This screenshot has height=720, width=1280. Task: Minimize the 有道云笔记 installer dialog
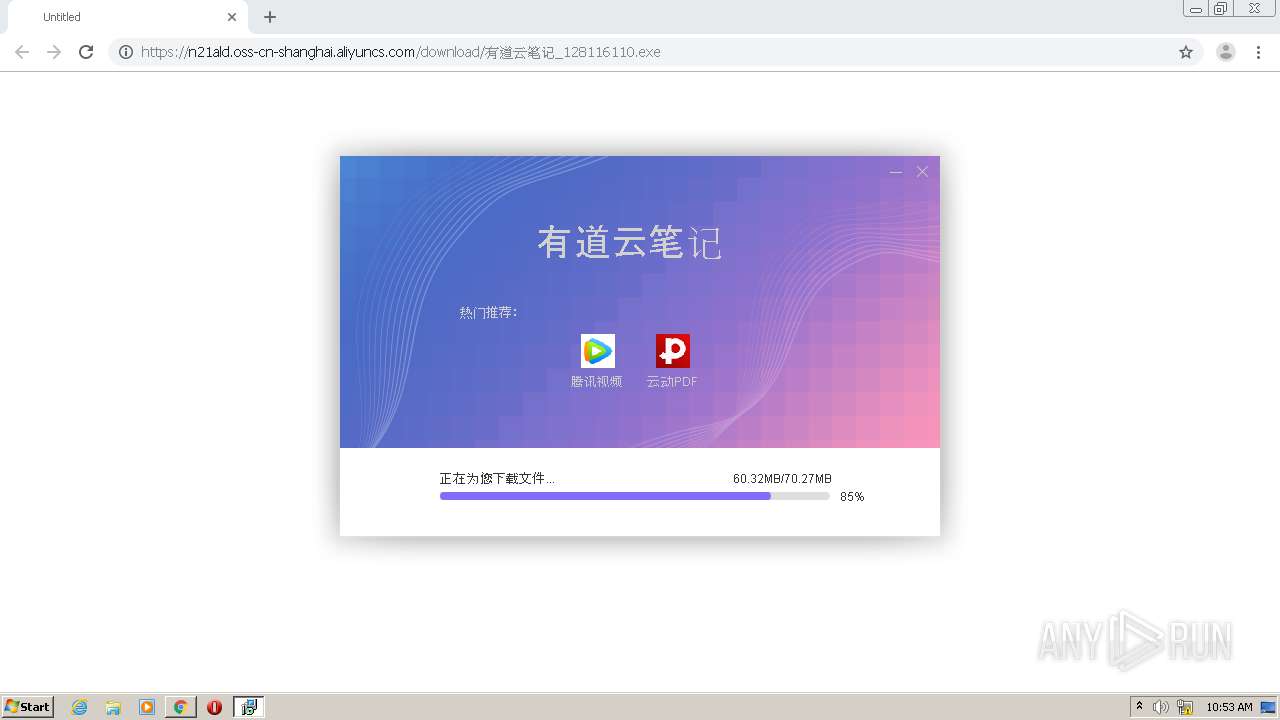coord(896,172)
